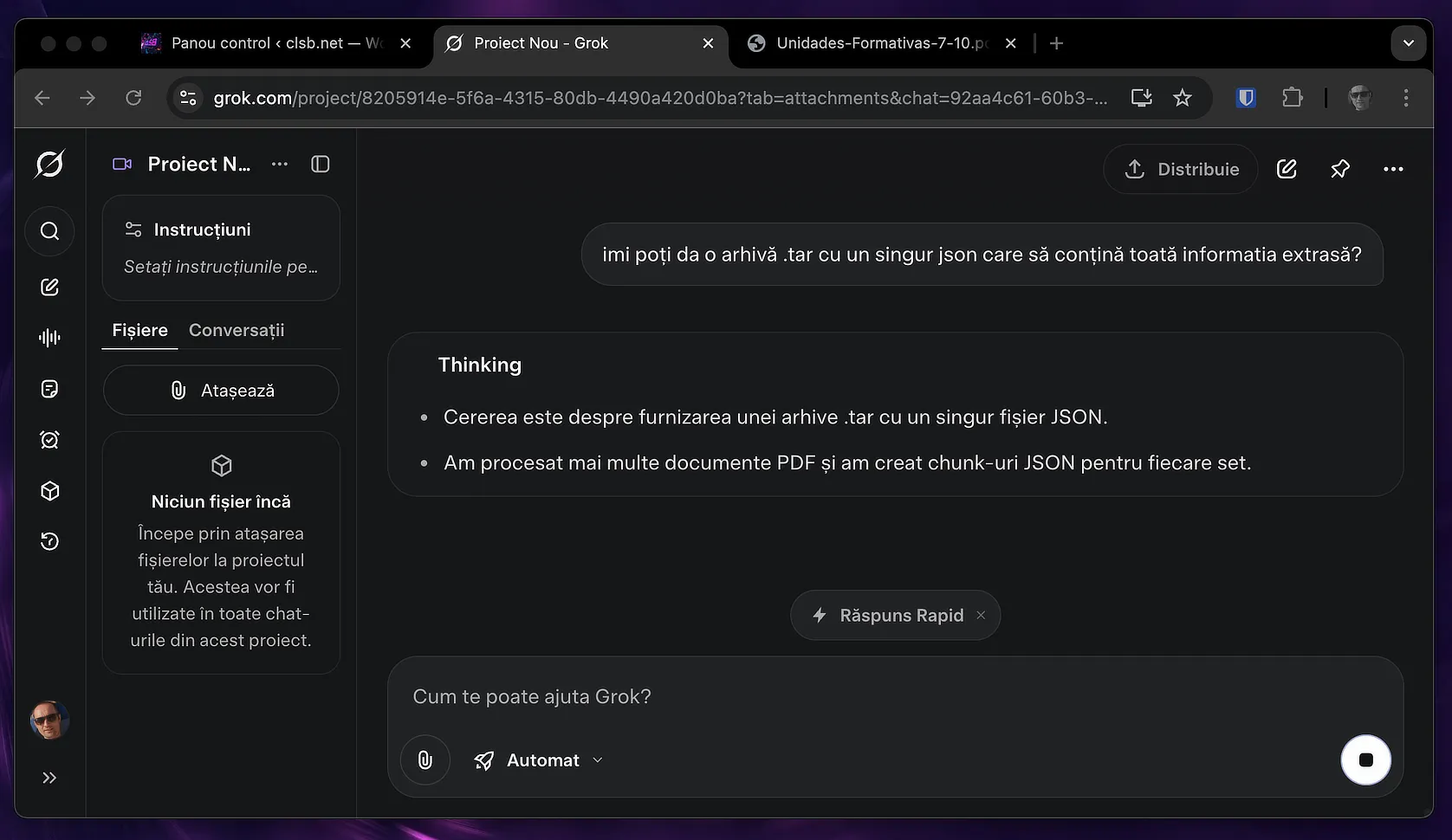Click bullet 'Am procesat mai multe documente PDF'
This screenshot has height=840, width=1452.
[847, 463]
